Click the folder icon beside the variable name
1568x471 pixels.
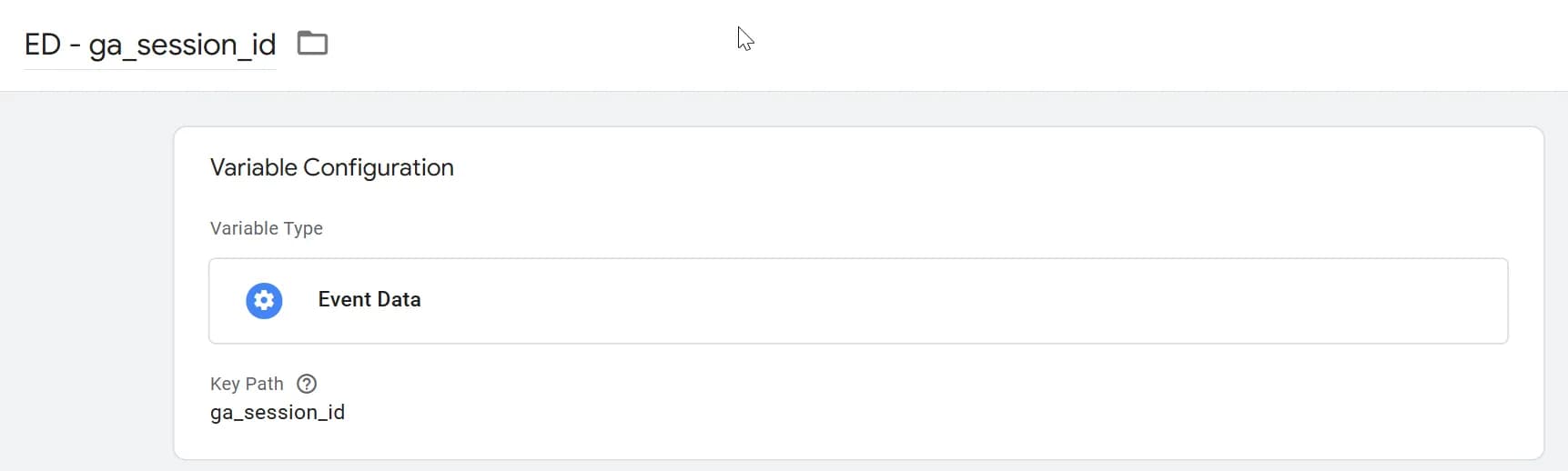click(312, 43)
